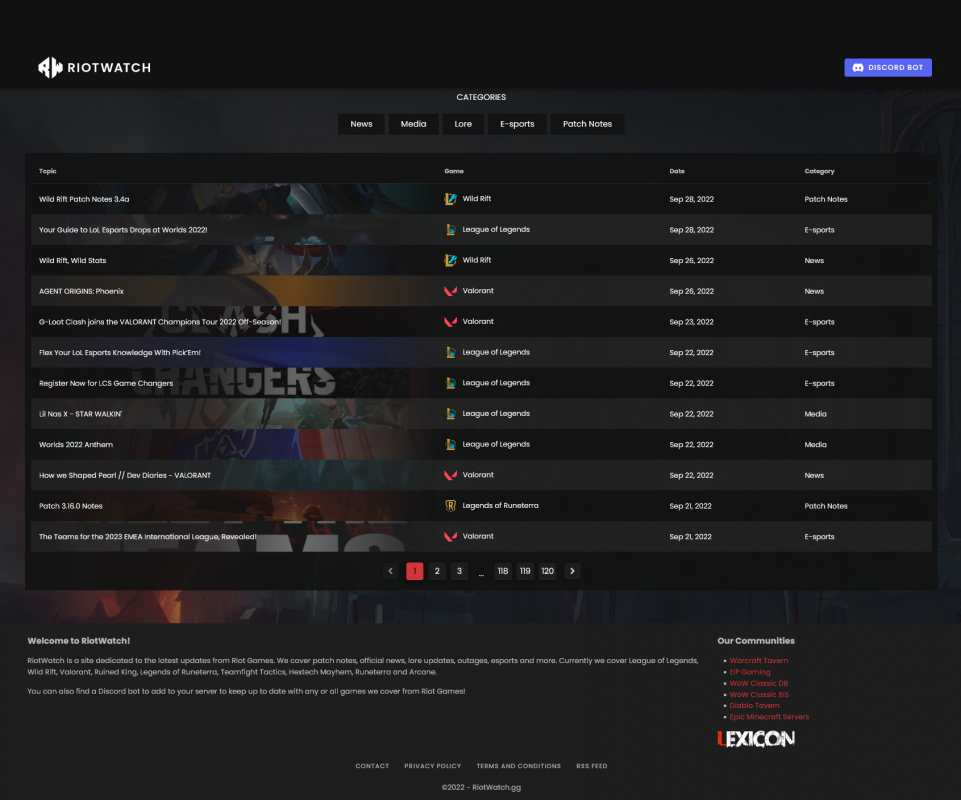
Task: Open How we Shaped Pearl topic
Action: click(x=125, y=475)
